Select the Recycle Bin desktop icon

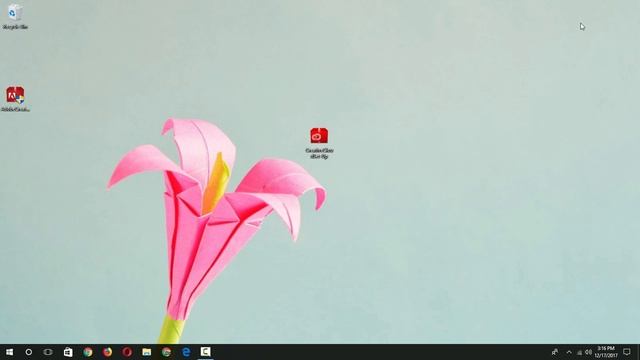pos(15,17)
